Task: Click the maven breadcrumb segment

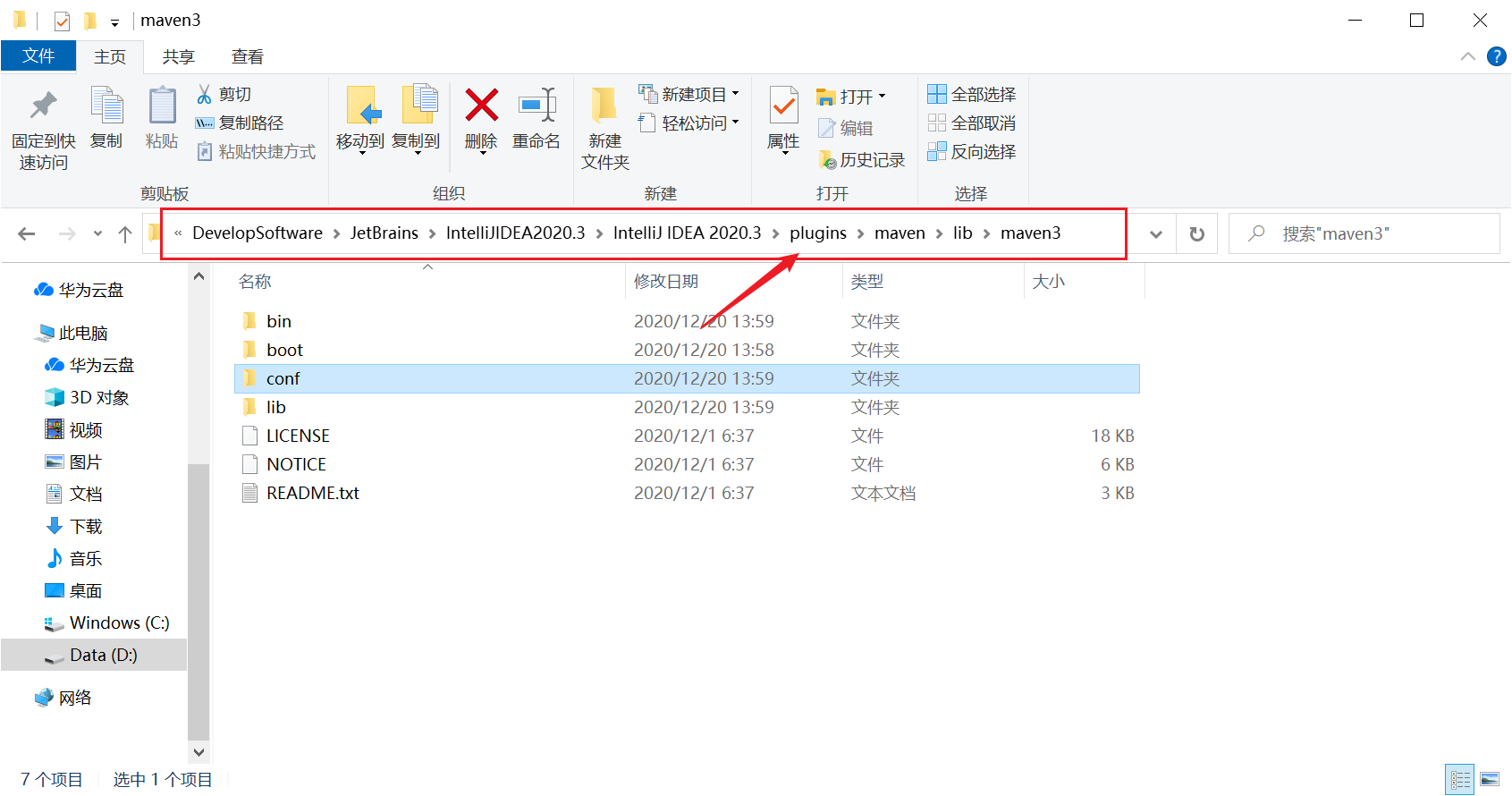Action: click(x=900, y=233)
